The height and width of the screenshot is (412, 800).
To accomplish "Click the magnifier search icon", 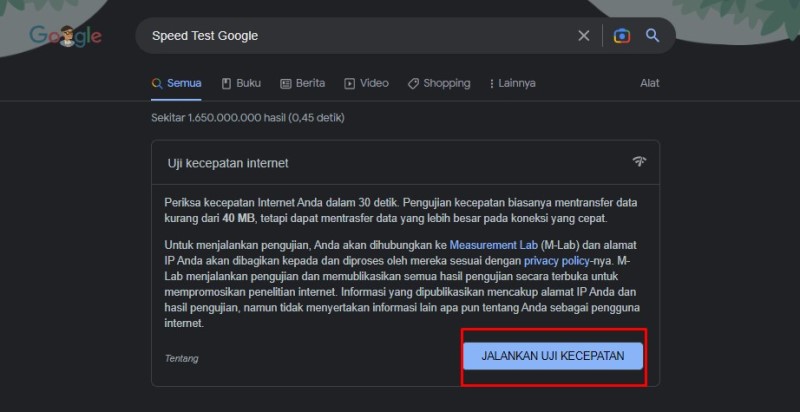I will tap(653, 35).
